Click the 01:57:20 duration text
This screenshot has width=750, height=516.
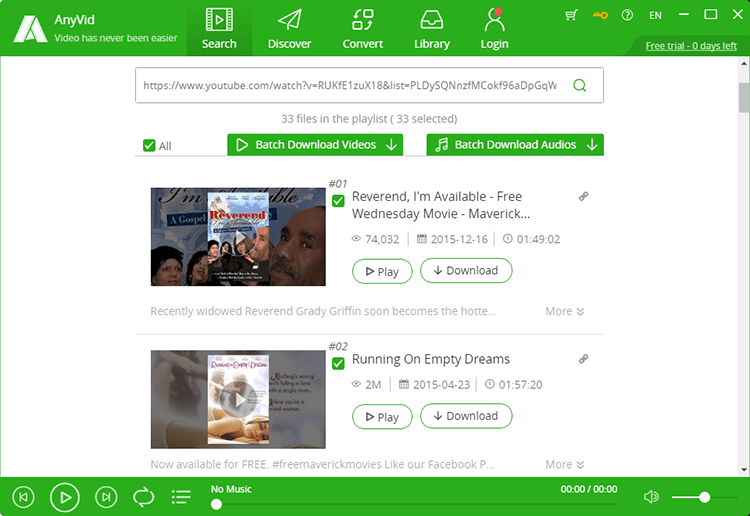520,384
